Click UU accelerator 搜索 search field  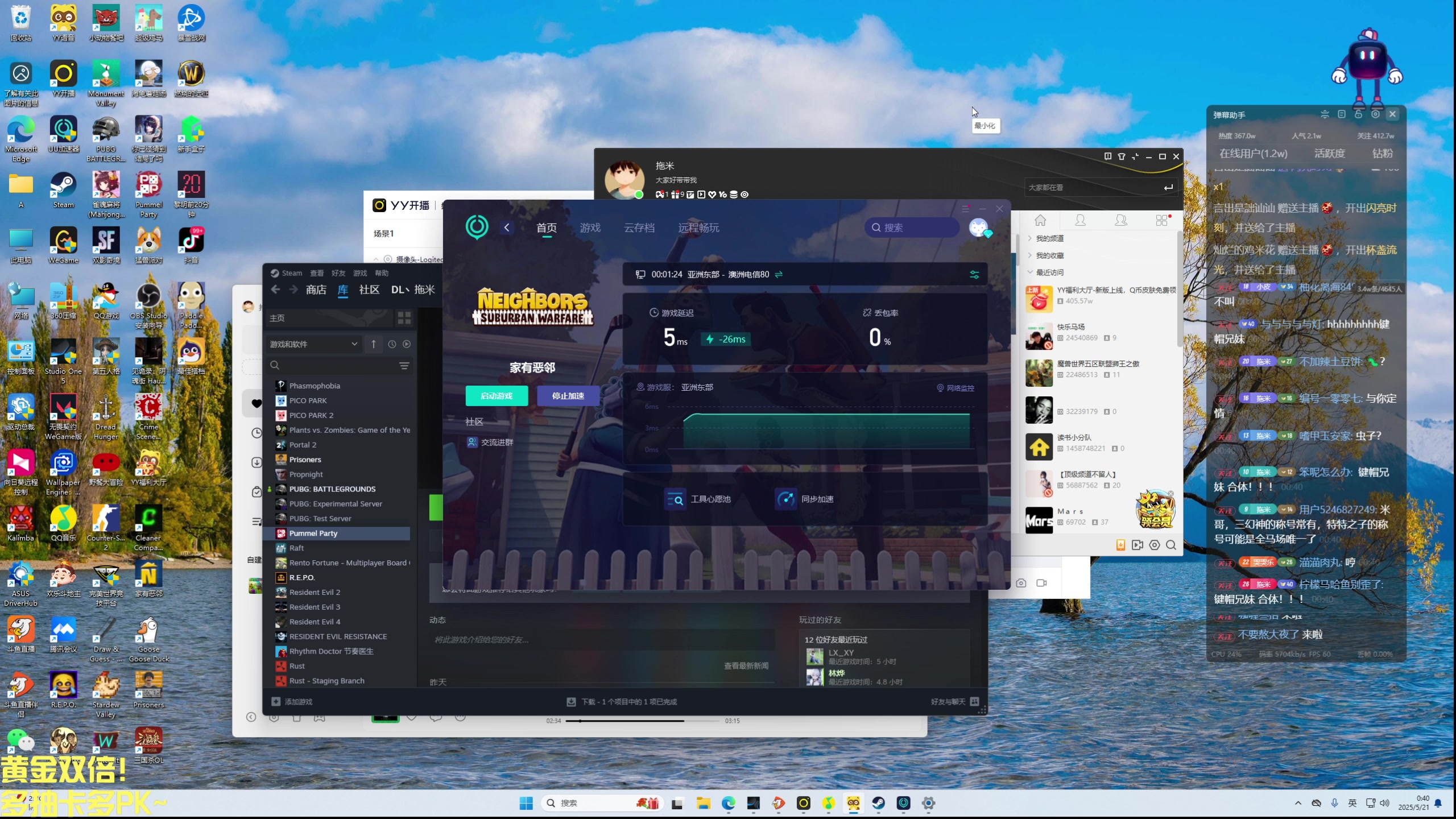click(912, 227)
